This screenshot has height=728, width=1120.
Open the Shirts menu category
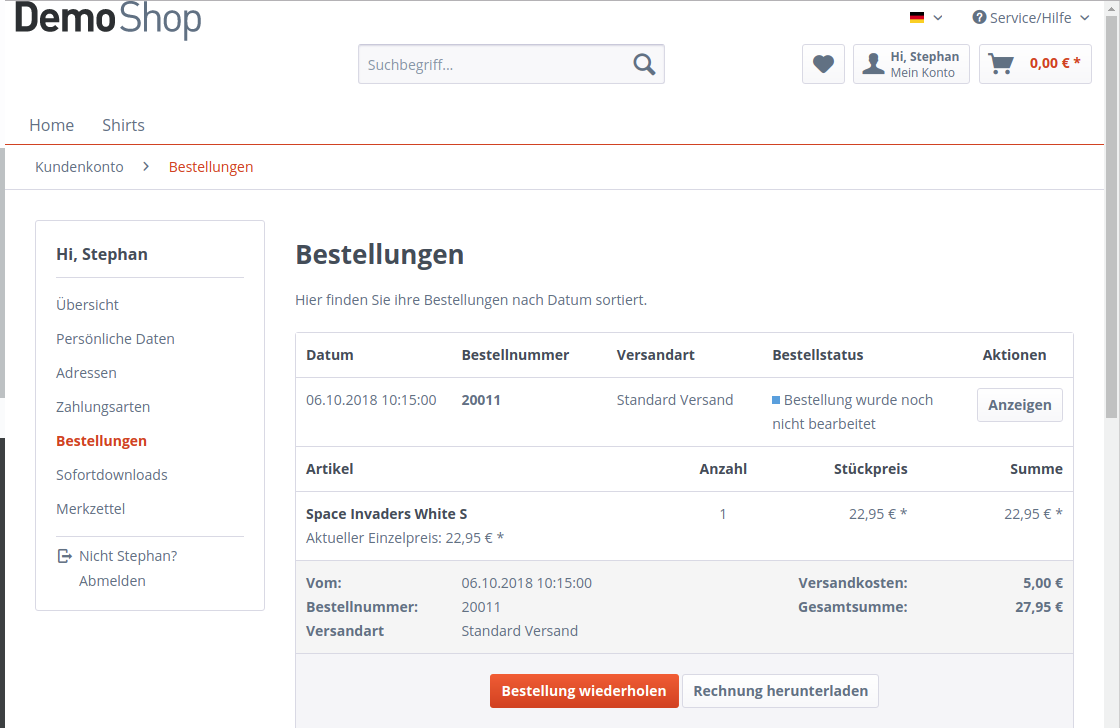coord(123,125)
